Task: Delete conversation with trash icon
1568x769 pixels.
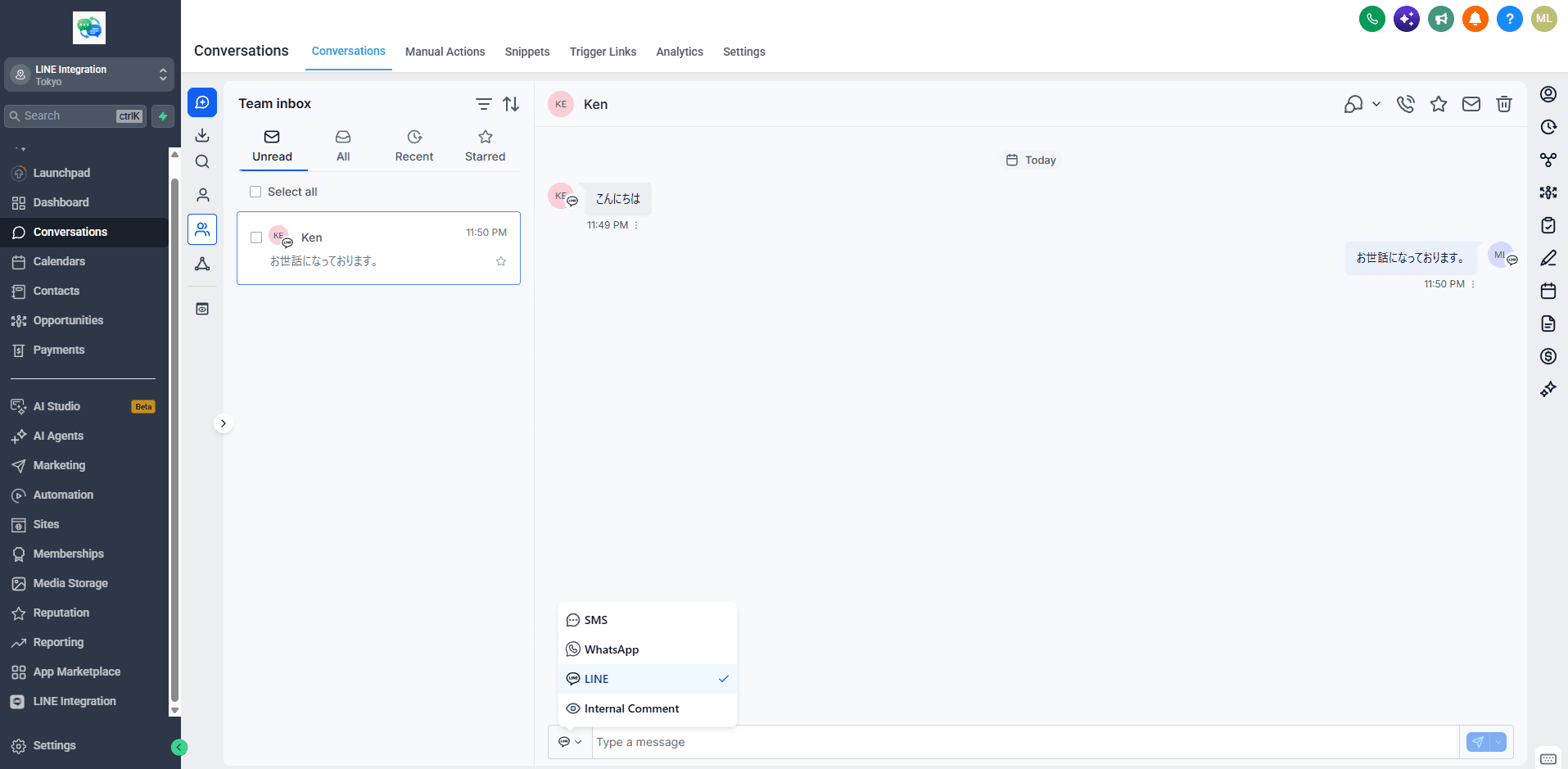Action: [x=1504, y=104]
